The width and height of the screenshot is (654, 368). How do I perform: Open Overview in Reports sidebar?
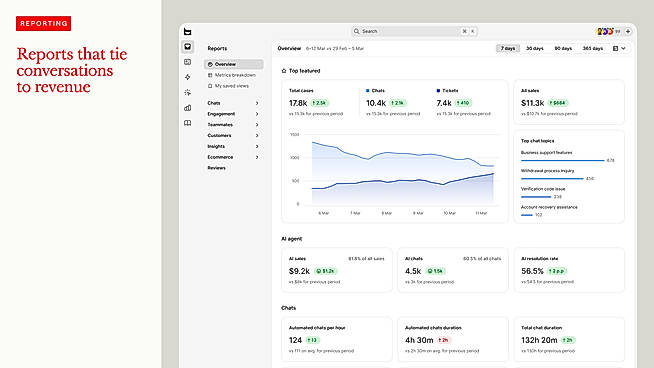tap(234, 64)
